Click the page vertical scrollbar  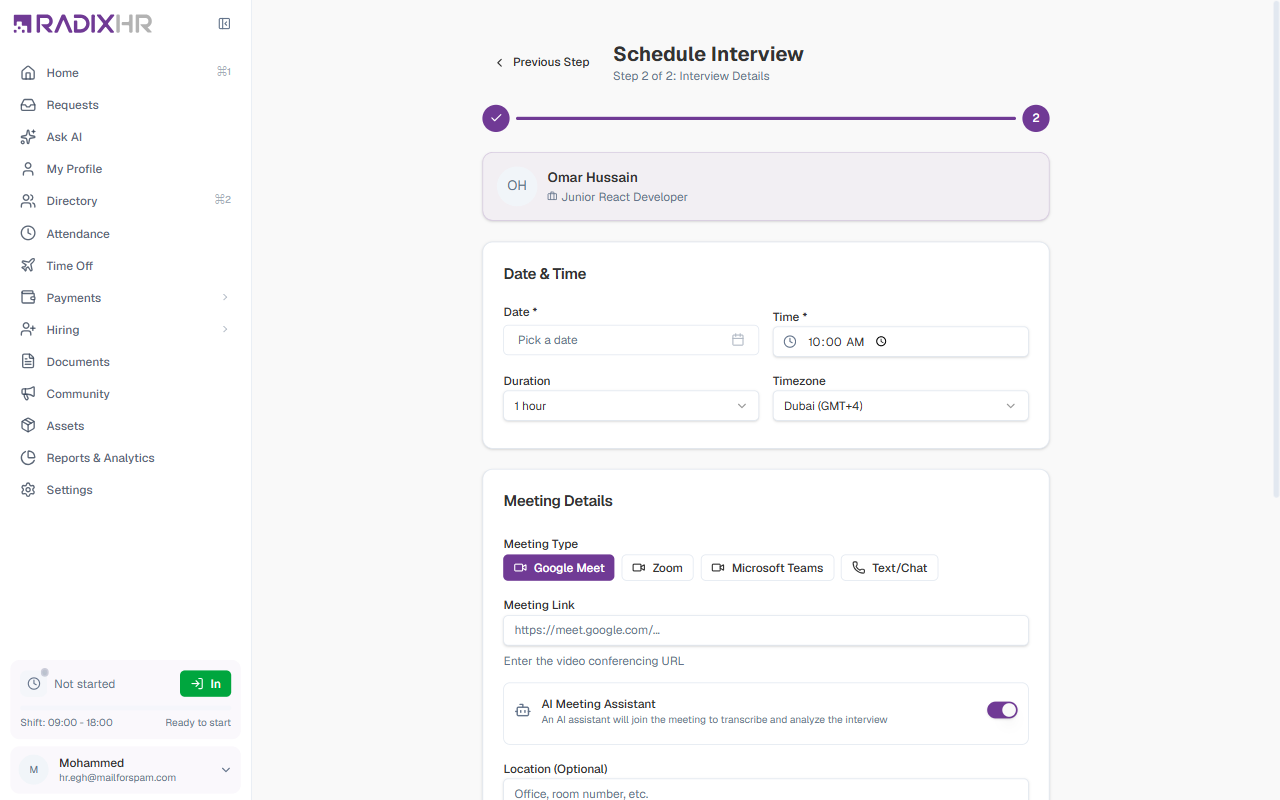pos(1275,250)
